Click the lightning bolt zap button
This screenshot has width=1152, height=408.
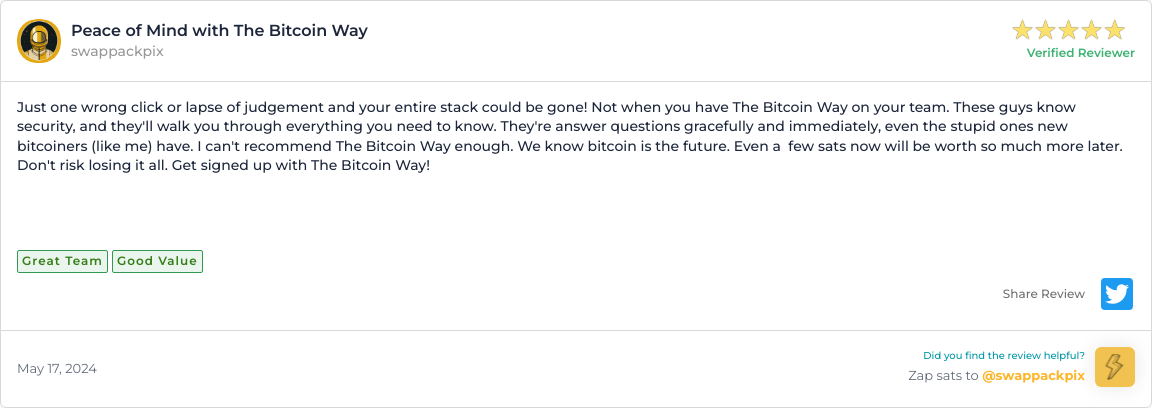click(1115, 367)
